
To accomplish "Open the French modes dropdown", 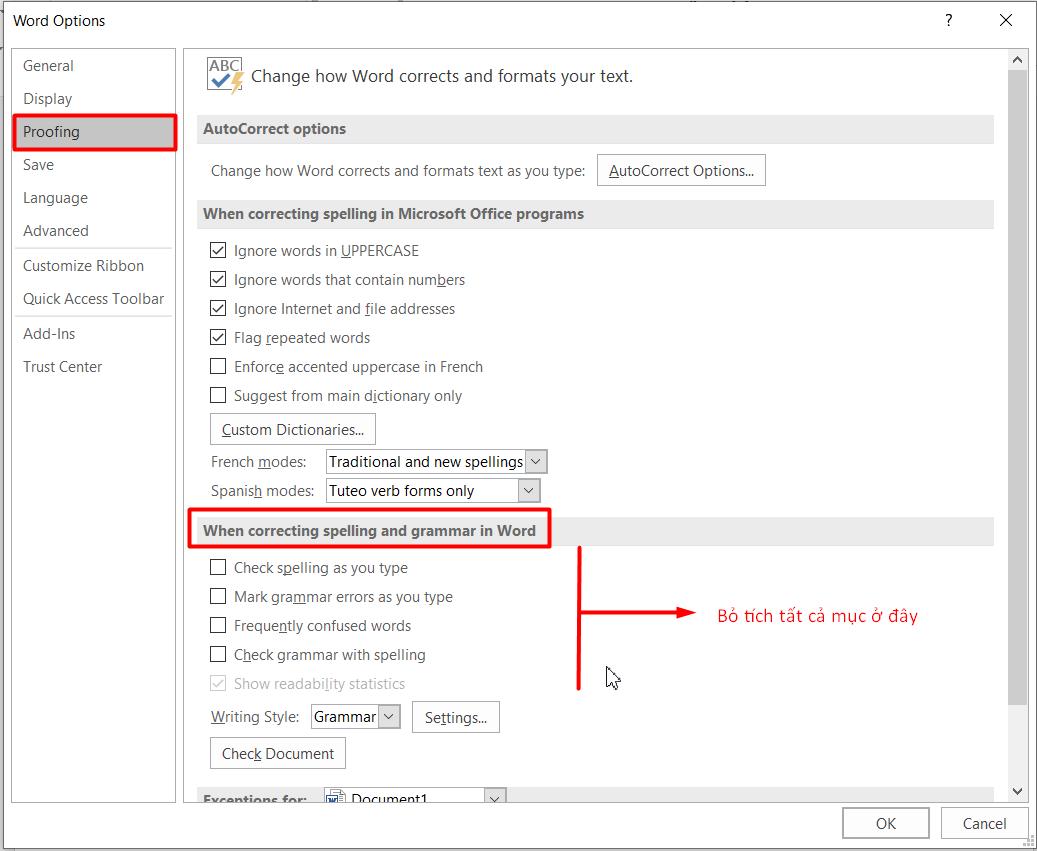I will click(x=536, y=462).
